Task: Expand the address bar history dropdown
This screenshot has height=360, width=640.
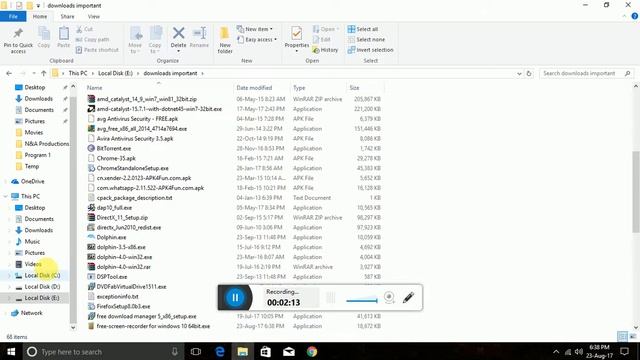Action: pyautogui.click(x=519, y=73)
